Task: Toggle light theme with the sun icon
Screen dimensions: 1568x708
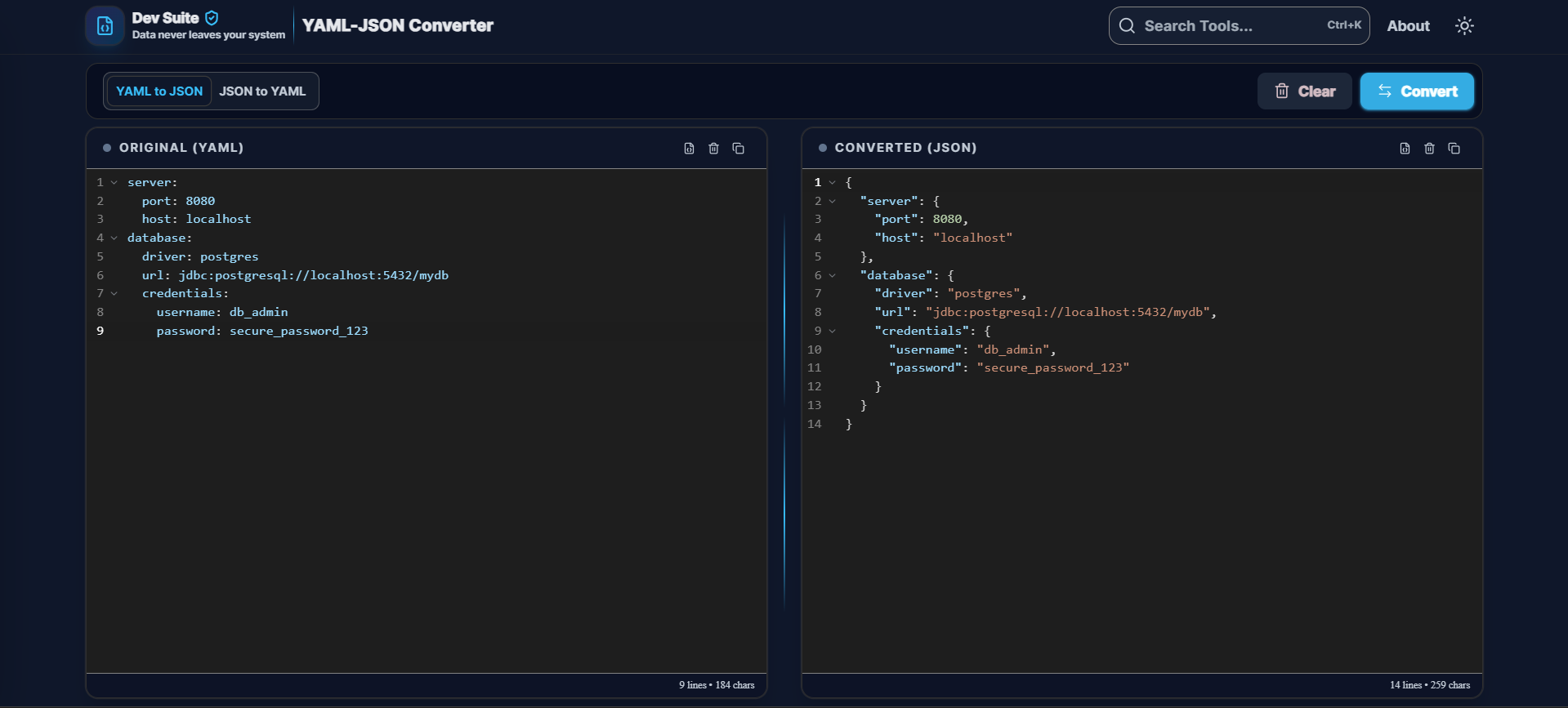Action: (x=1464, y=26)
